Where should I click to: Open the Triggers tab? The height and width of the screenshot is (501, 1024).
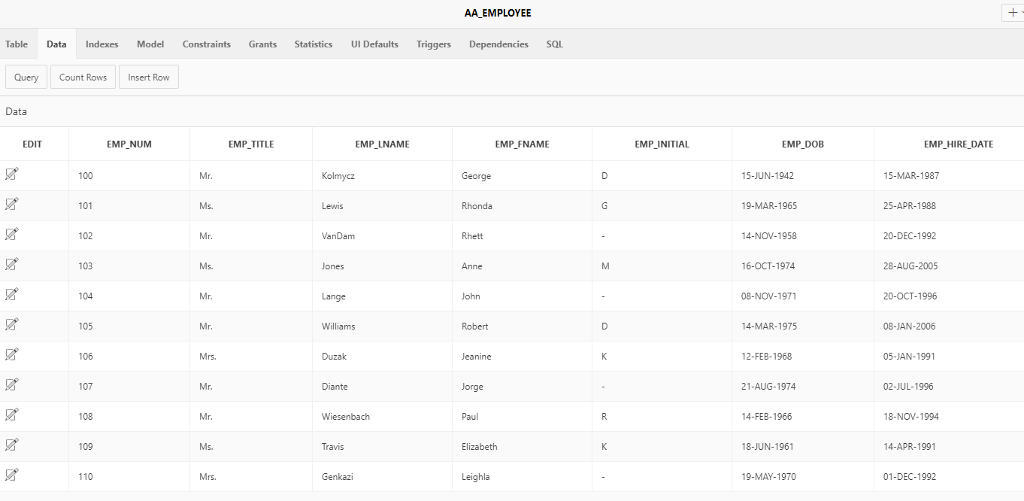[434, 44]
